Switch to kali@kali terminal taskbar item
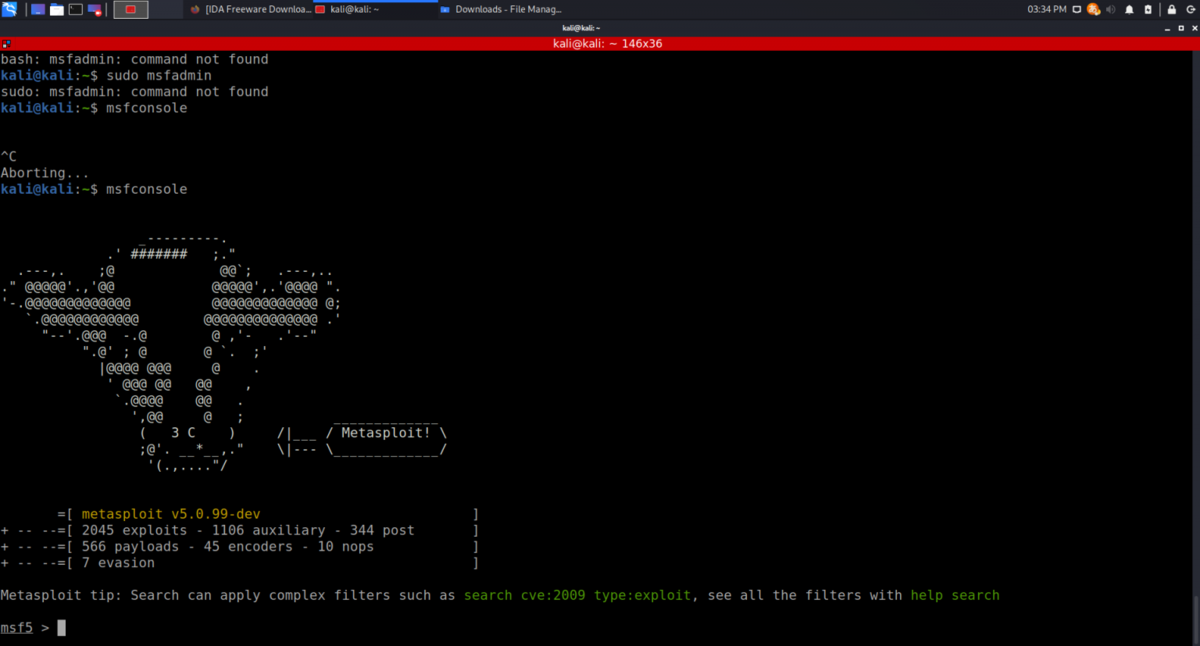This screenshot has height=646, width=1200. coord(375,10)
